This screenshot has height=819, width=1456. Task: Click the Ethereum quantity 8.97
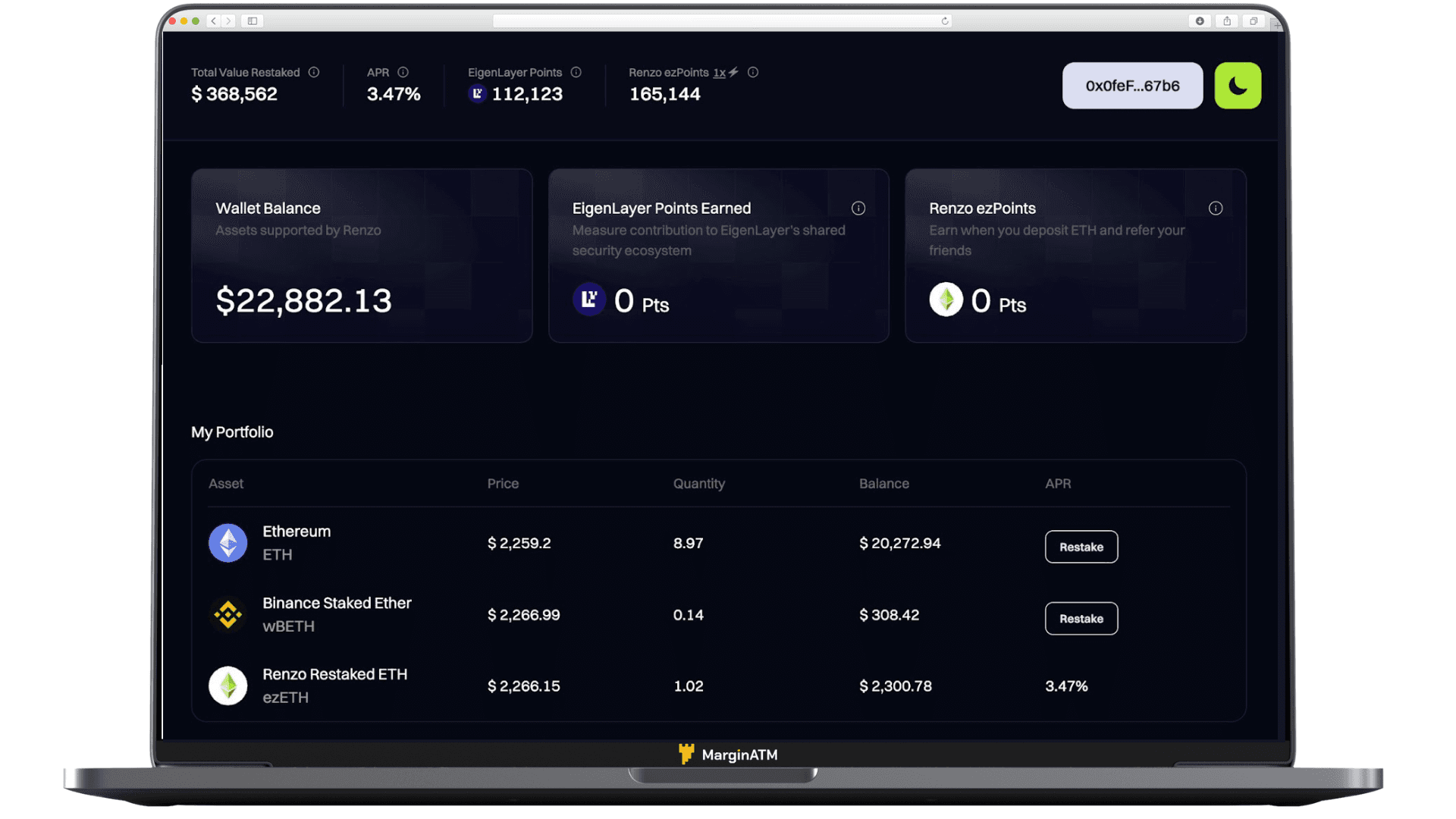pos(689,543)
